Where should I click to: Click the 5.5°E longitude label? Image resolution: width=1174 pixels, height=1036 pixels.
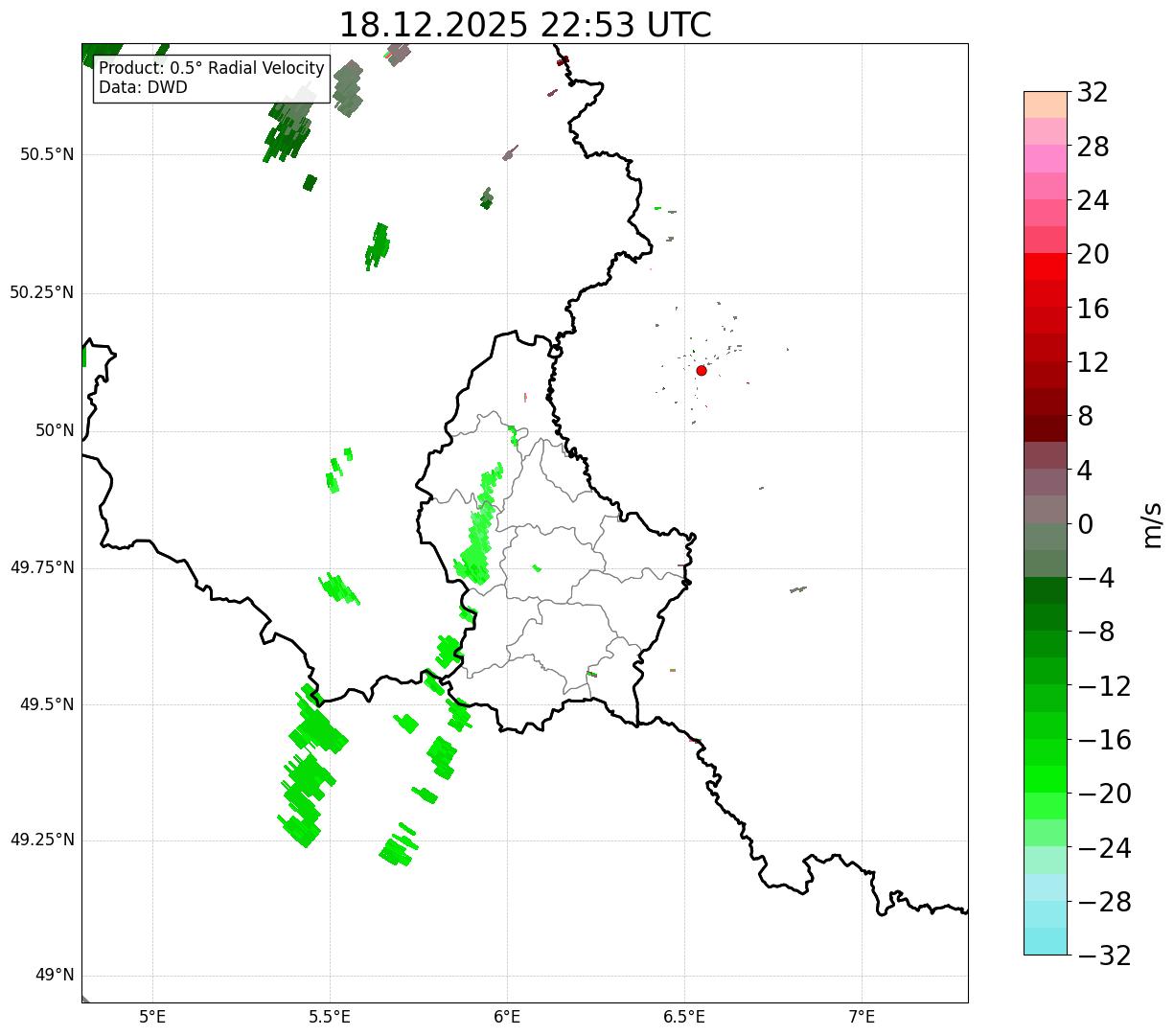[x=330, y=1017]
